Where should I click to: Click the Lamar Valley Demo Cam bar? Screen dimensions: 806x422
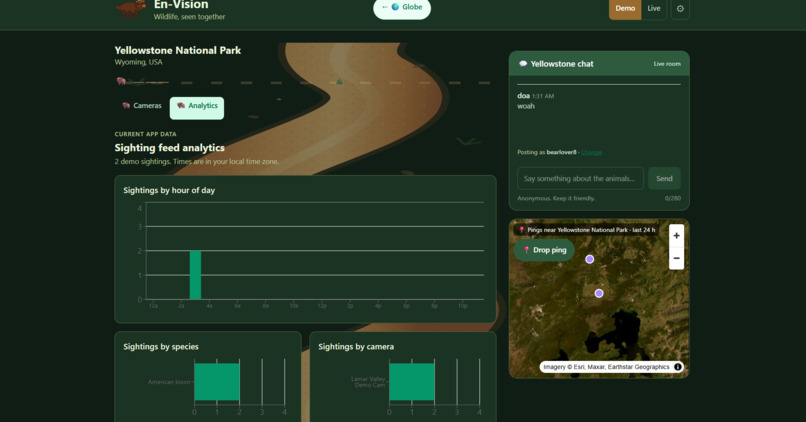412,382
